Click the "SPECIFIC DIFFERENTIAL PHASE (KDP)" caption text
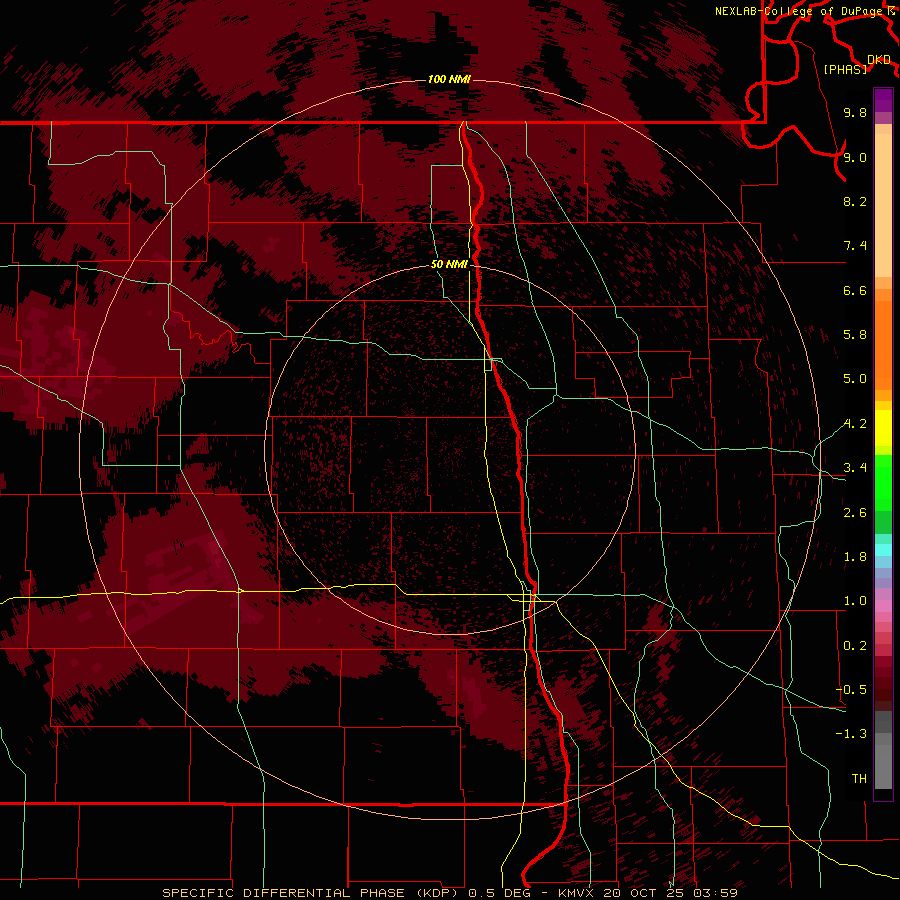Image resolution: width=900 pixels, height=900 pixels. 310,893
